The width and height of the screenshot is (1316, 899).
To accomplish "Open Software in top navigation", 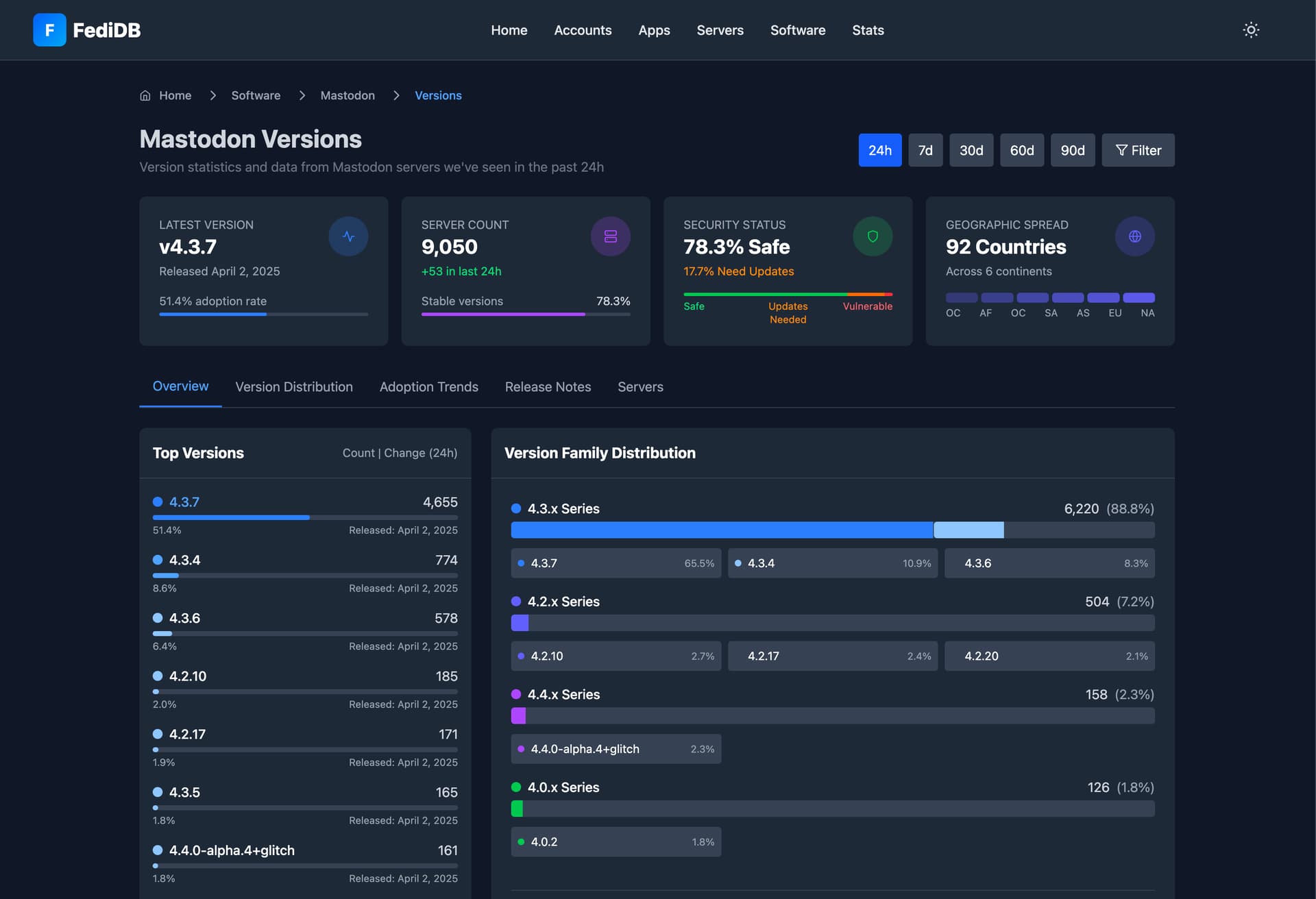I will point(798,30).
